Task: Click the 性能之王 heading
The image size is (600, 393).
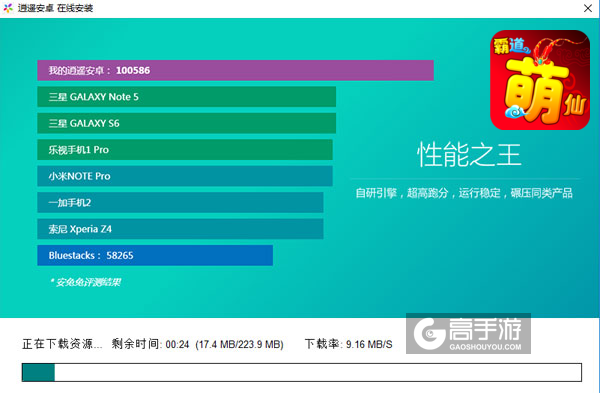Action: coord(469,155)
